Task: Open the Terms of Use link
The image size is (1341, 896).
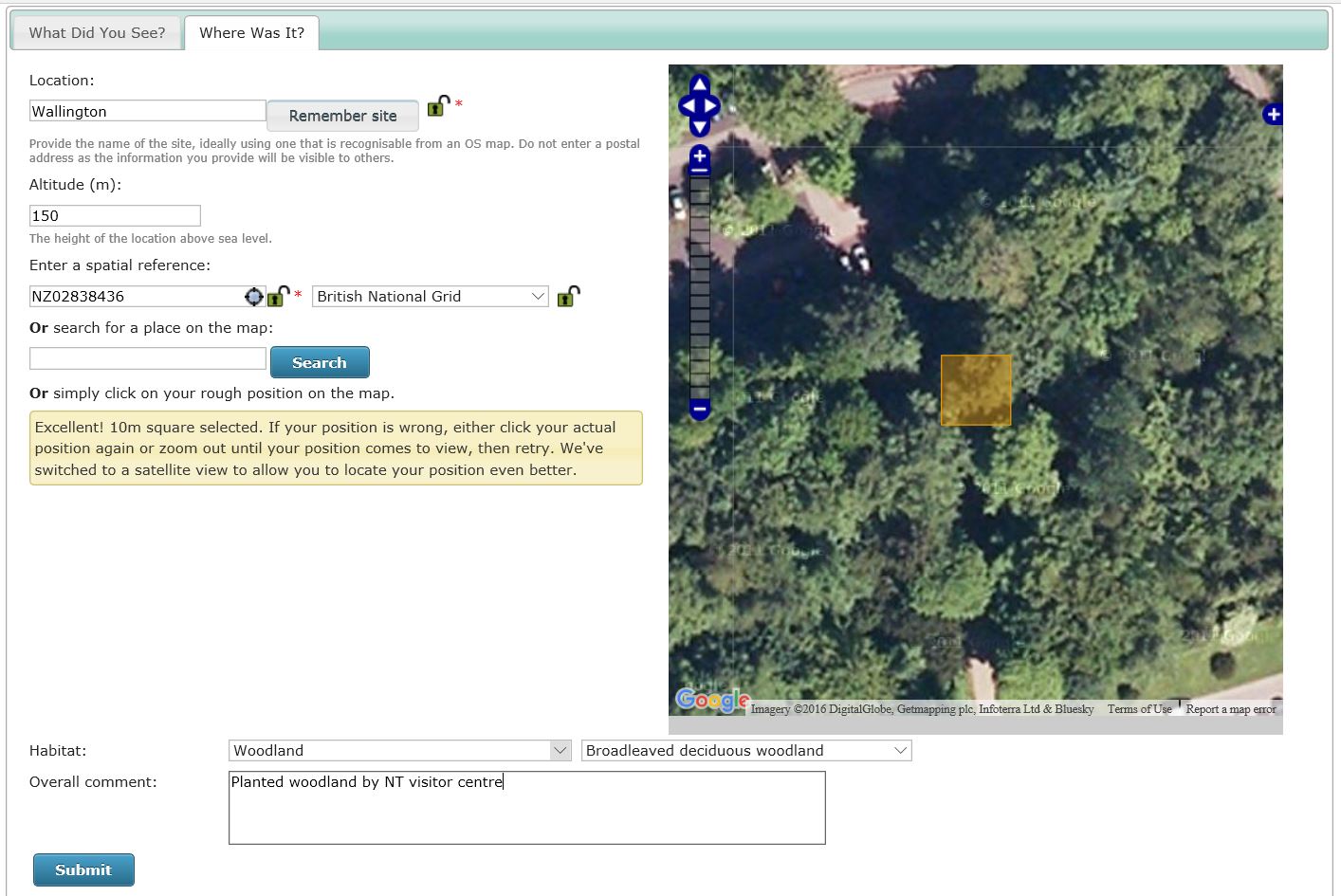Action: pyautogui.click(x=1139, y=709)
